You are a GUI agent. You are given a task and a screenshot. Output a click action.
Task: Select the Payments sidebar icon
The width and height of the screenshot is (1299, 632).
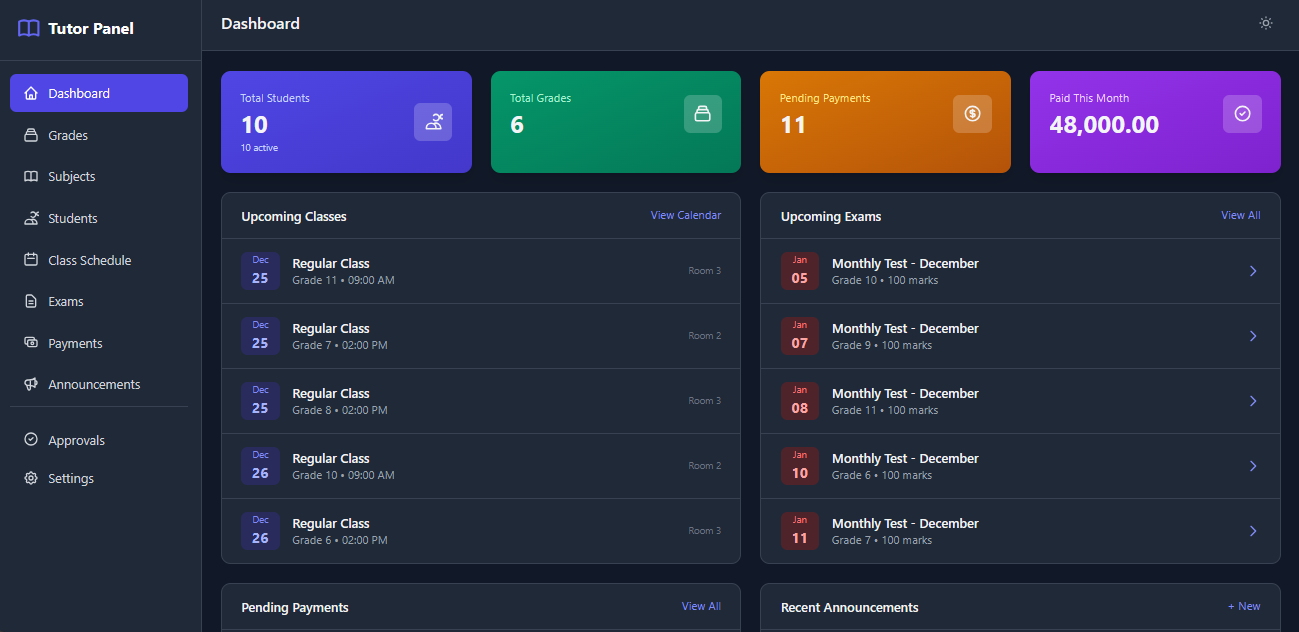(30, 342)
